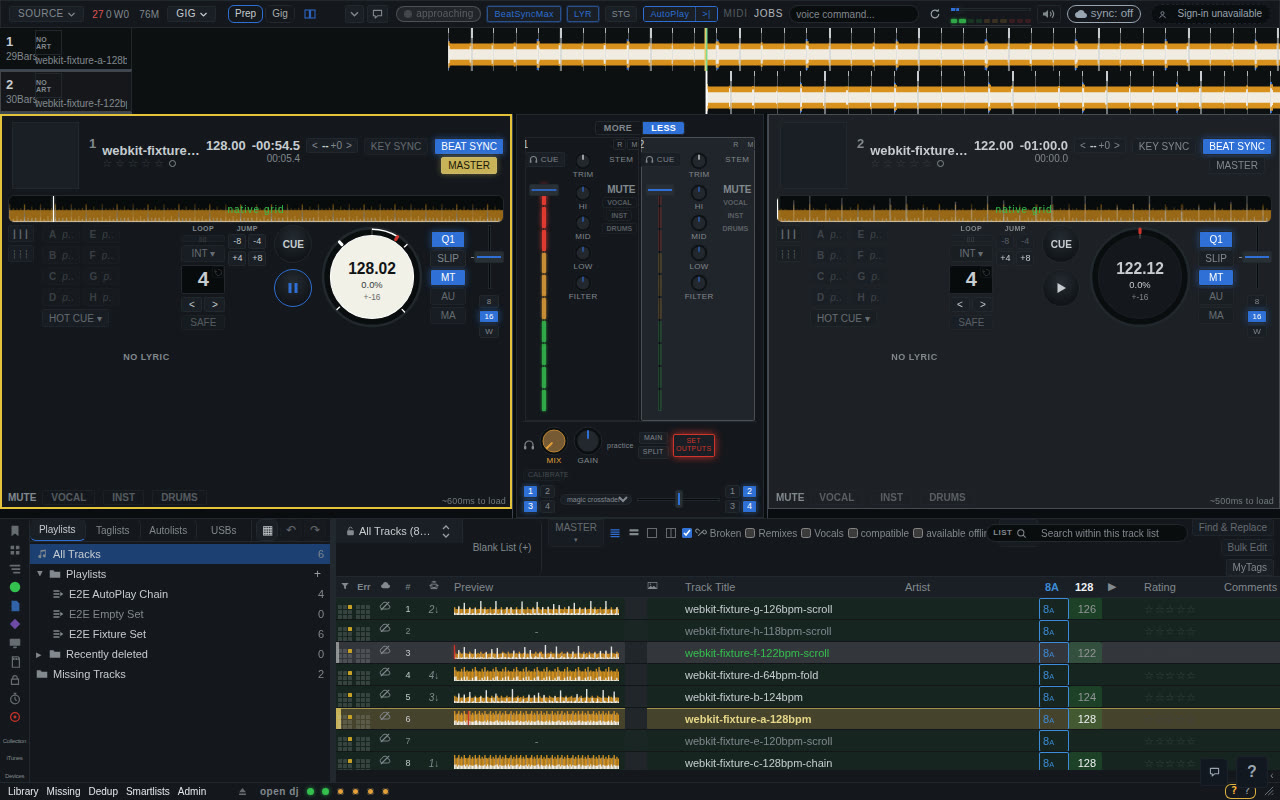
Task: Open the timer icon in library sidebar
Action: point(15,699)
